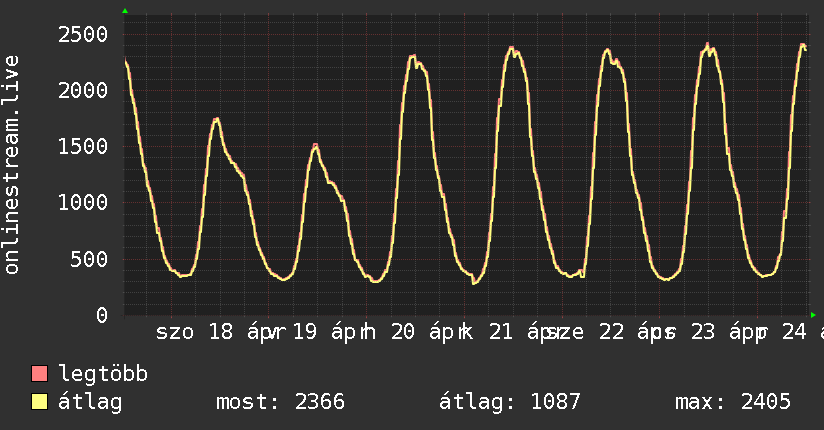824x430 pixels.
Task: Select the 'szo 18 ápr' date label
Action: point(220,332)
